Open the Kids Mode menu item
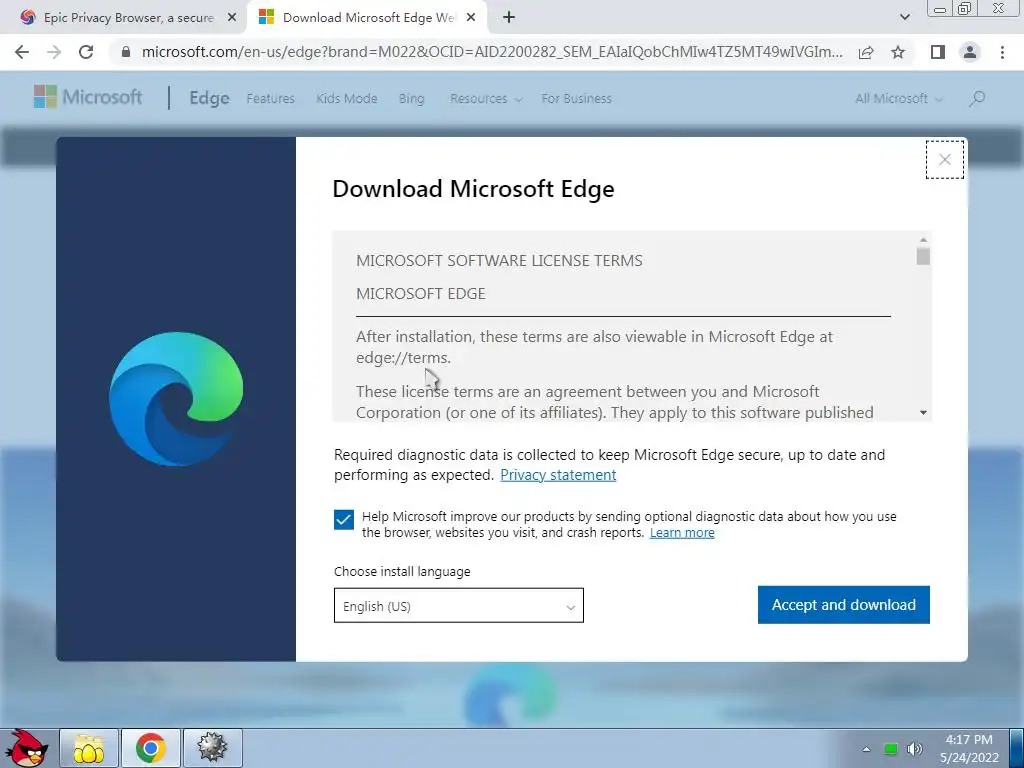1024x768 pixels. click(347, 99)
